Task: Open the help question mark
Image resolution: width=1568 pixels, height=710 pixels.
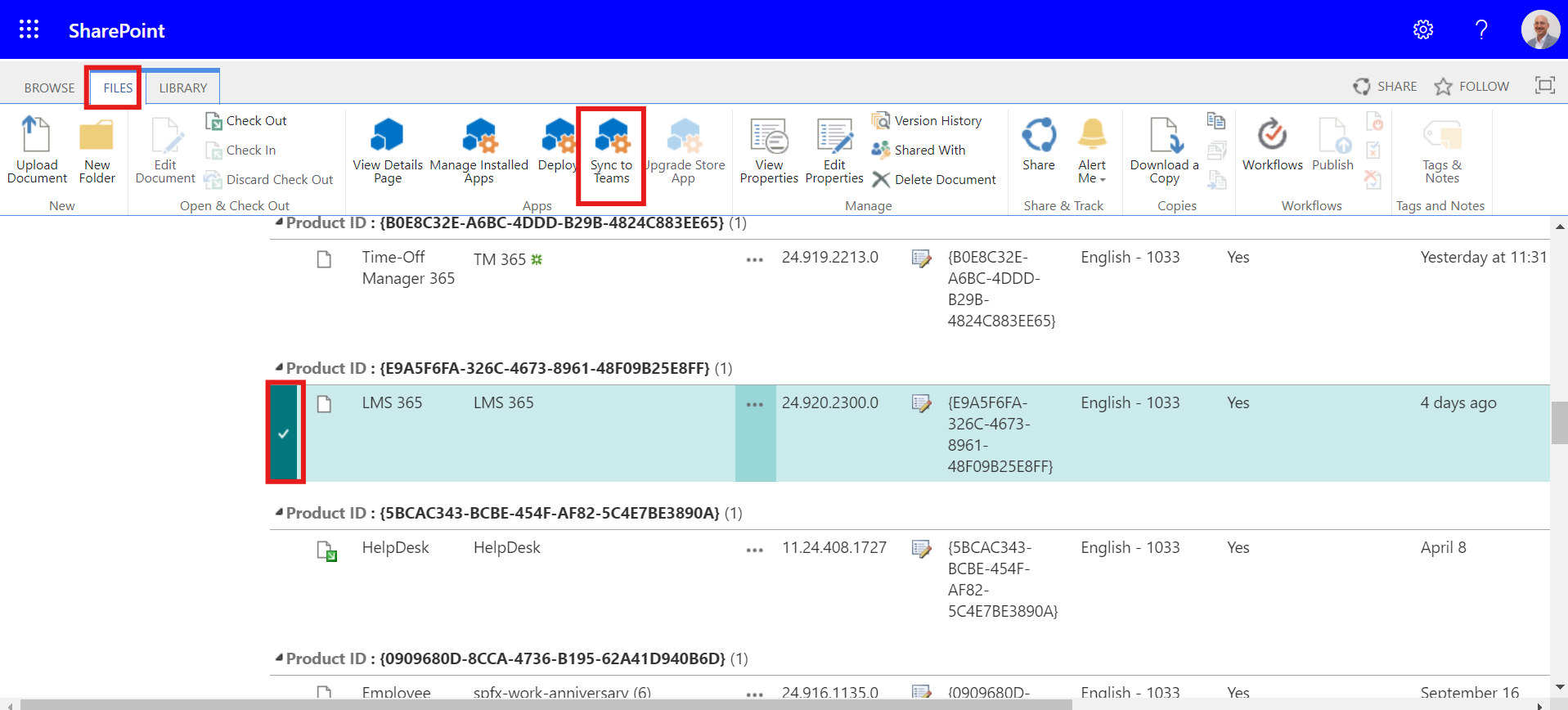Action: coord(1481,30)
